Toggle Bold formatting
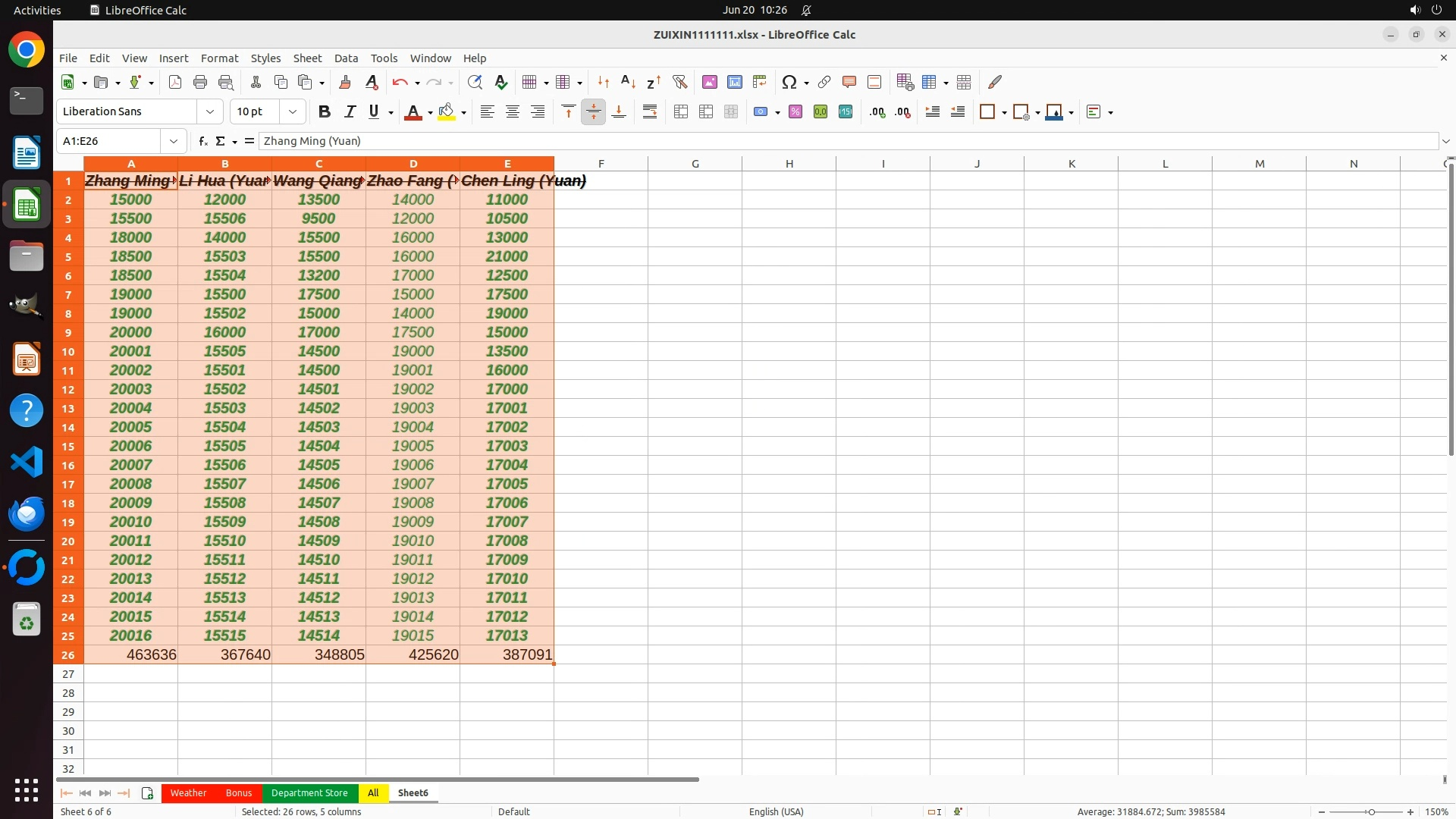This screenshot has height=819, width=1456. [325, 111]
